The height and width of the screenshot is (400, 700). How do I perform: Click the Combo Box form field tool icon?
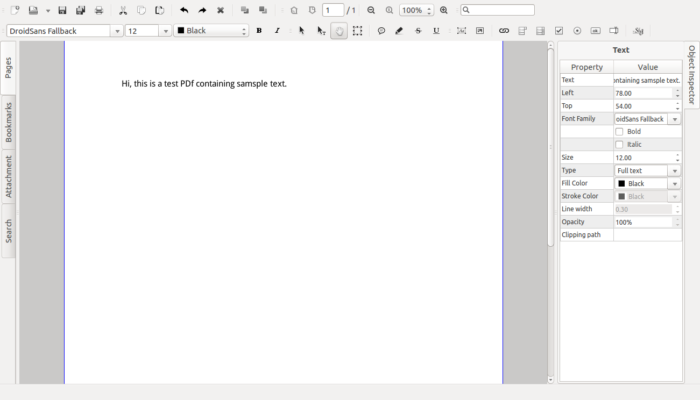[522, 30]
